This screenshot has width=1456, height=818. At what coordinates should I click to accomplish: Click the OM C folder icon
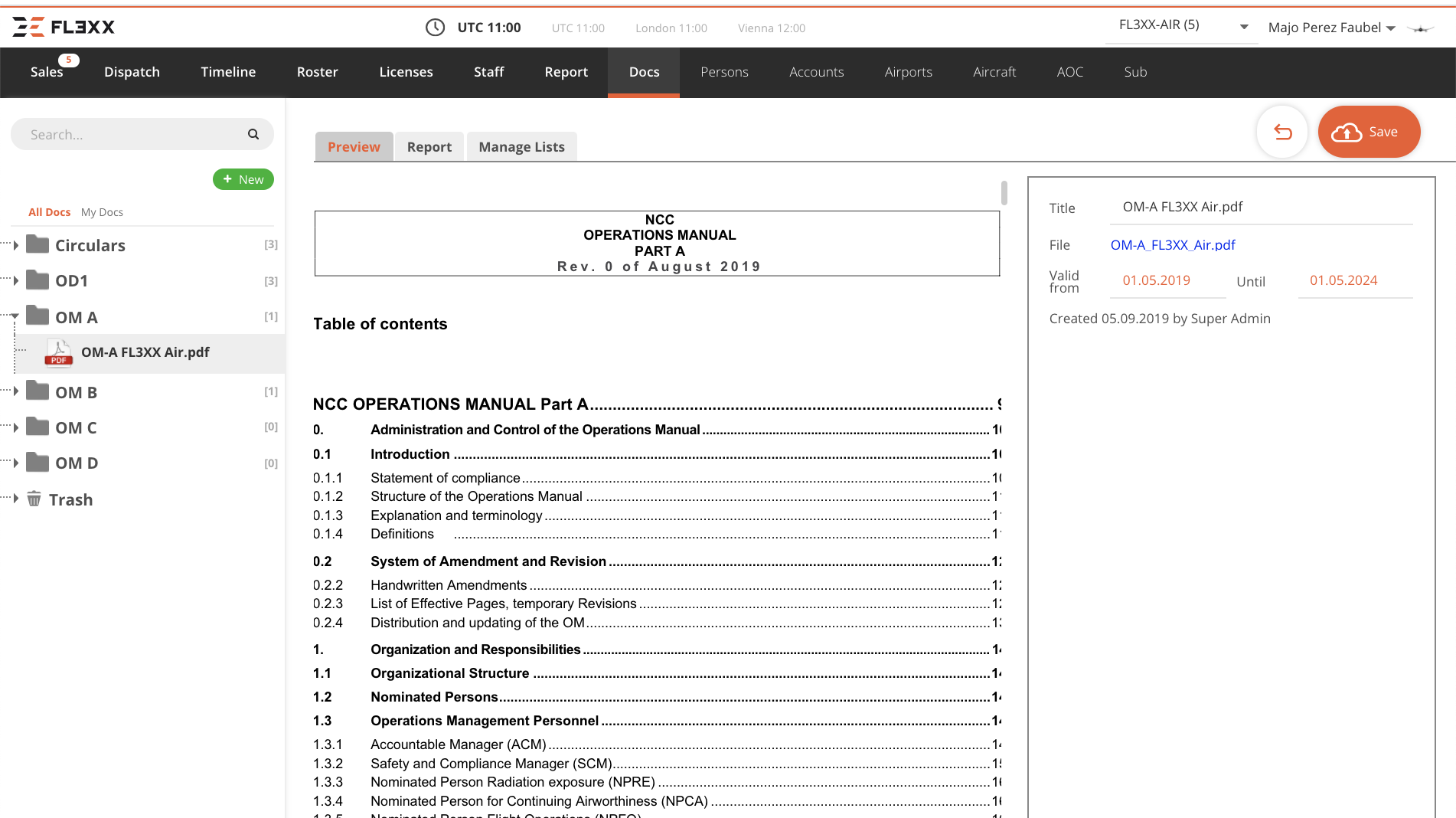tap(38, 426)
